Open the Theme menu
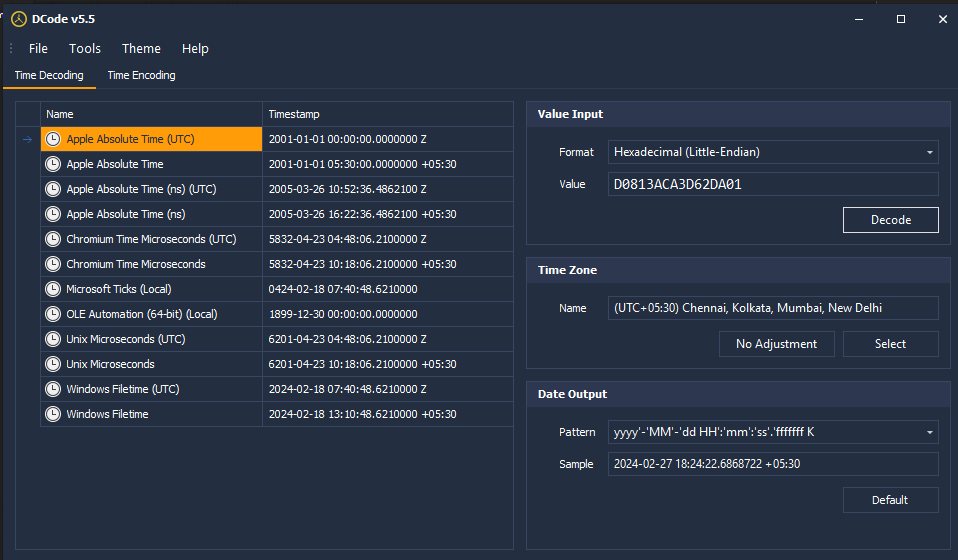The image size is (958, 560). (x=141, y=48)
